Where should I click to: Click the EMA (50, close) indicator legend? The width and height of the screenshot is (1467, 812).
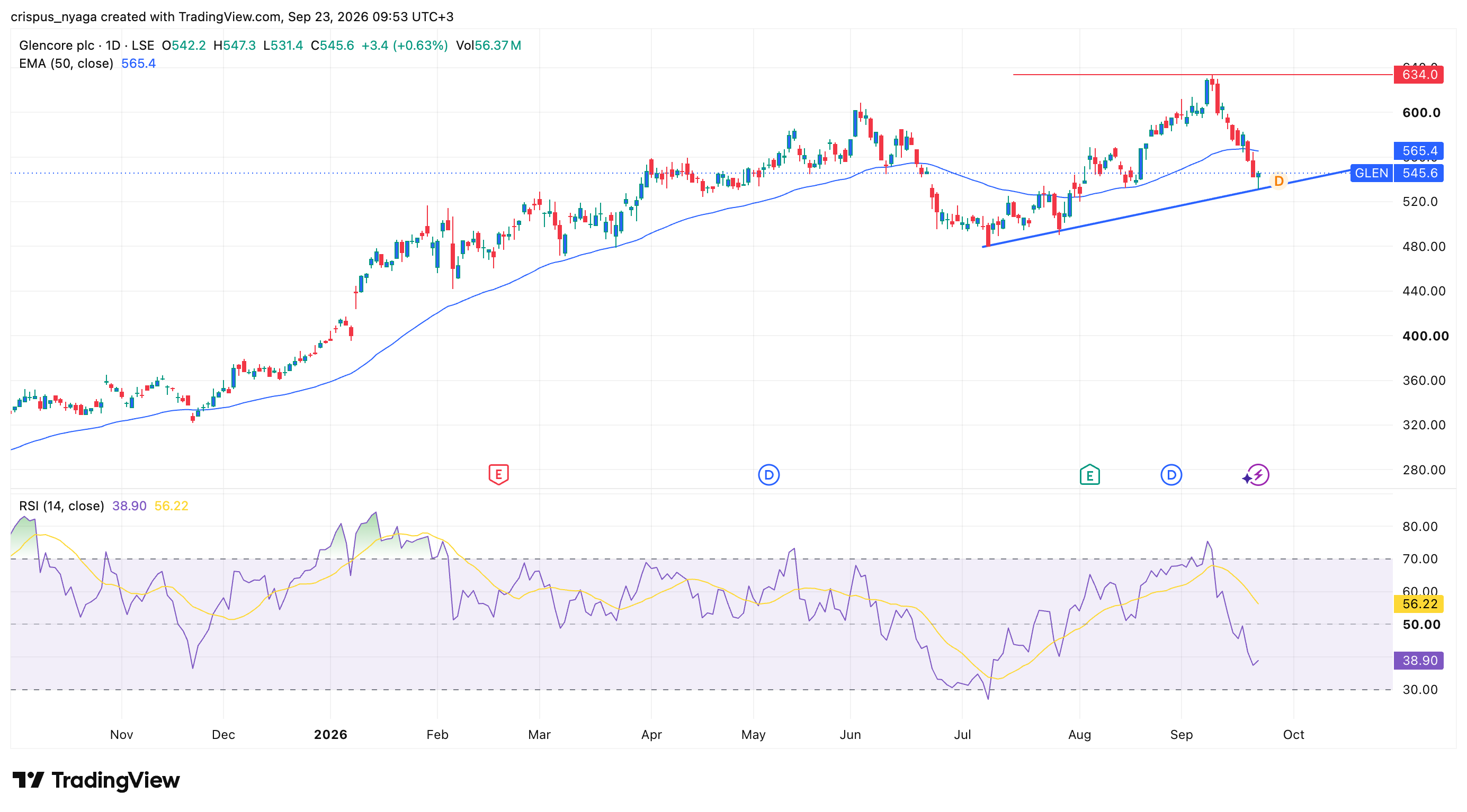click(x=66, y=64)
